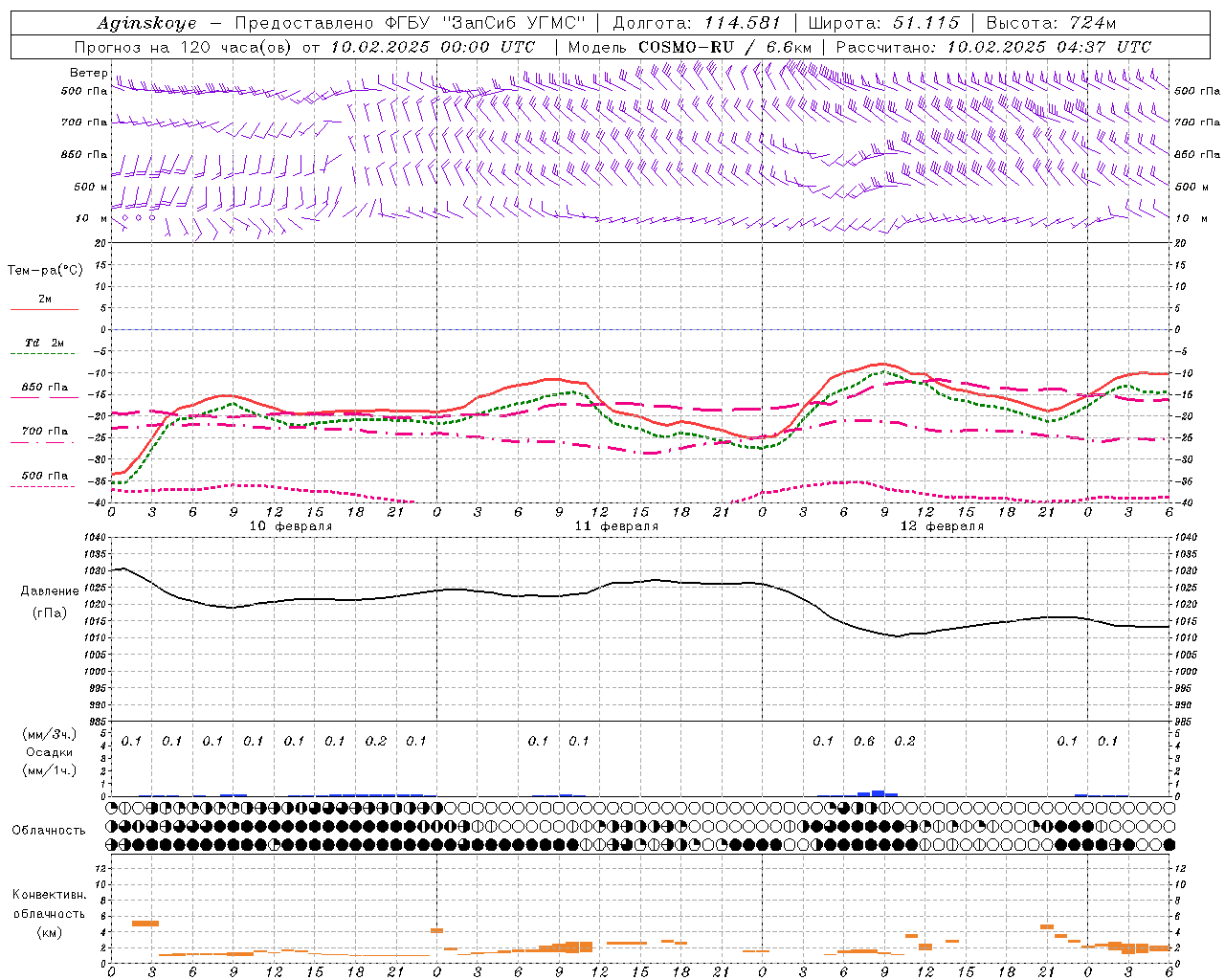Click the "500 м" wind level label on right
This screenshot has height=980, width=1225.
coord(1191,187)
